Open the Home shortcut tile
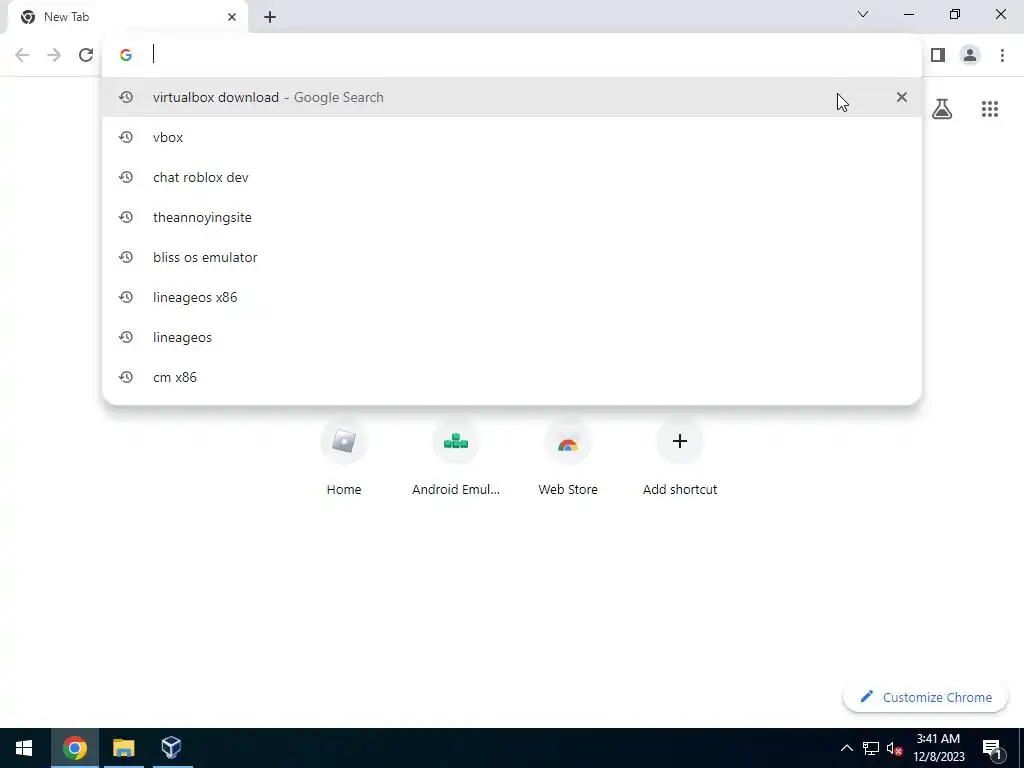This screenshot has width=1024, height=768. coord(344,457)
